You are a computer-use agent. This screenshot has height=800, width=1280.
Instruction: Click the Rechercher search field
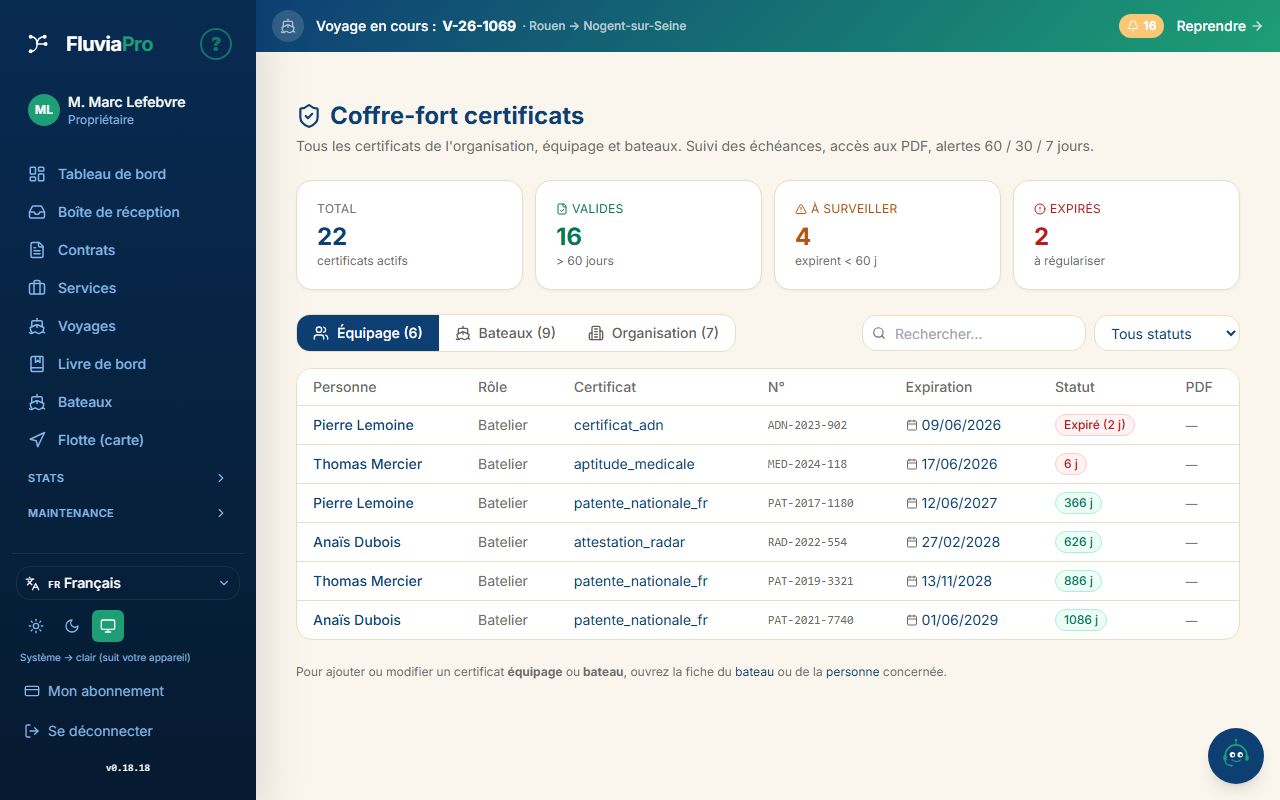tap(974, 333)
